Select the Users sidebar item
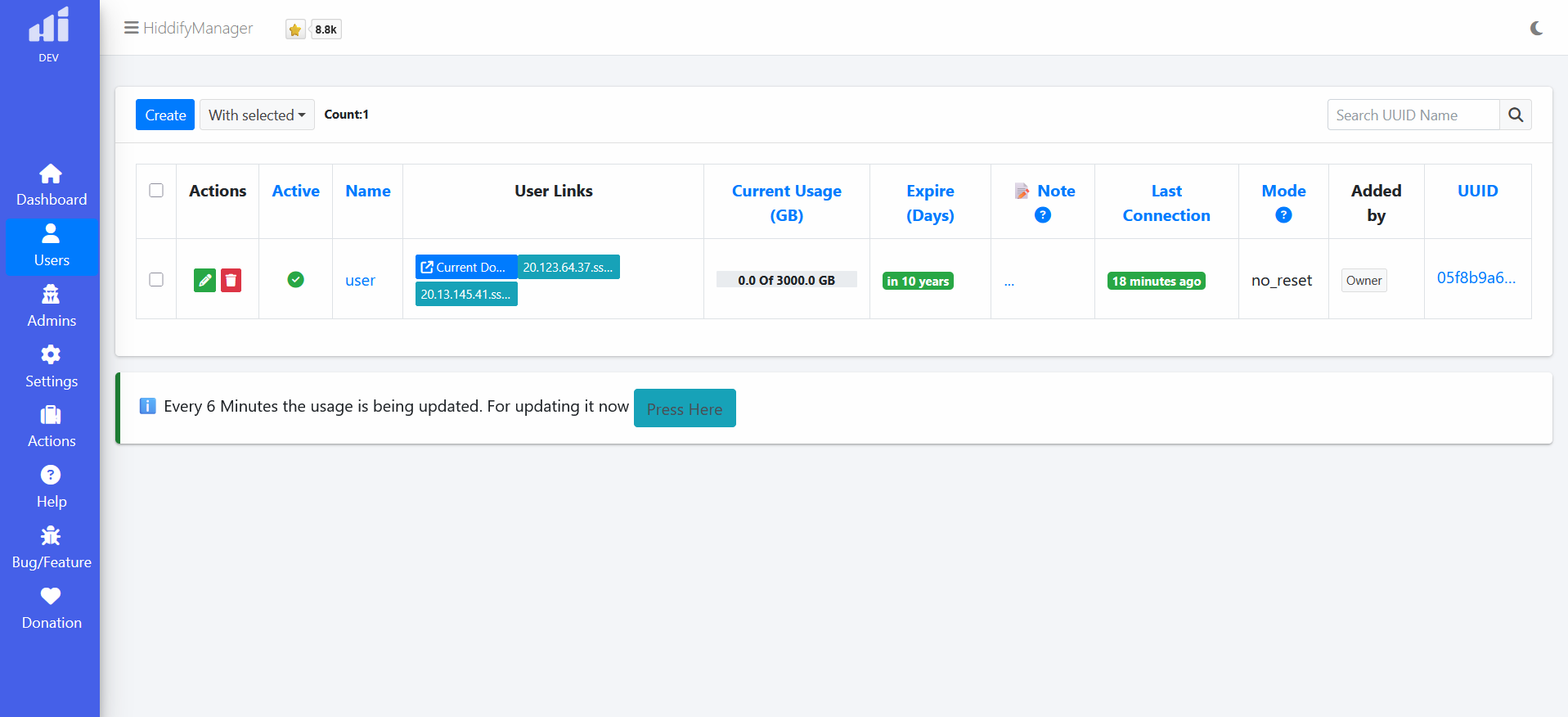This screenshot has height=717, width=1568. tap(51, 246)
